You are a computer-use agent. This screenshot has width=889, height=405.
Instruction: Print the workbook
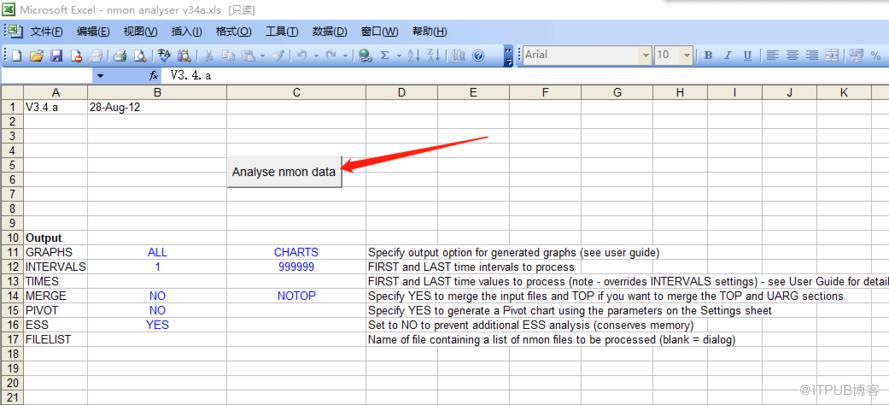[119, 56]
